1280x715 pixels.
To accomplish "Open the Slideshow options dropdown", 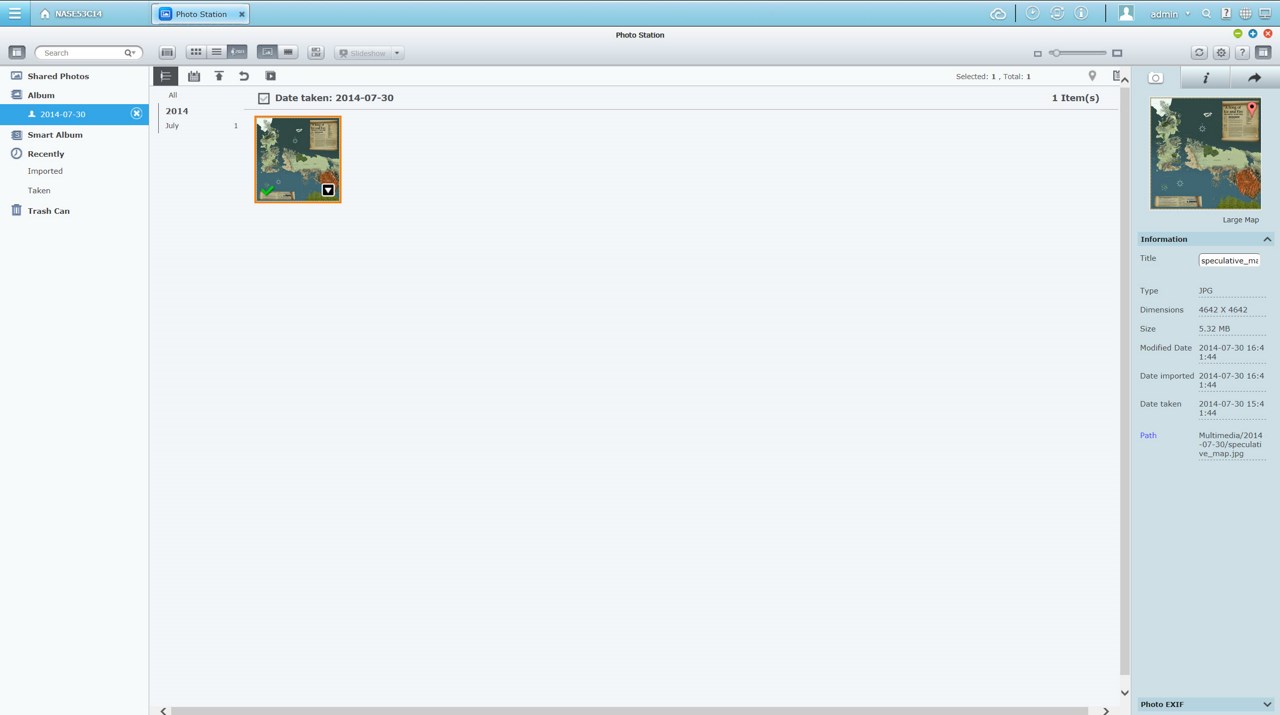I will (397, 52).
